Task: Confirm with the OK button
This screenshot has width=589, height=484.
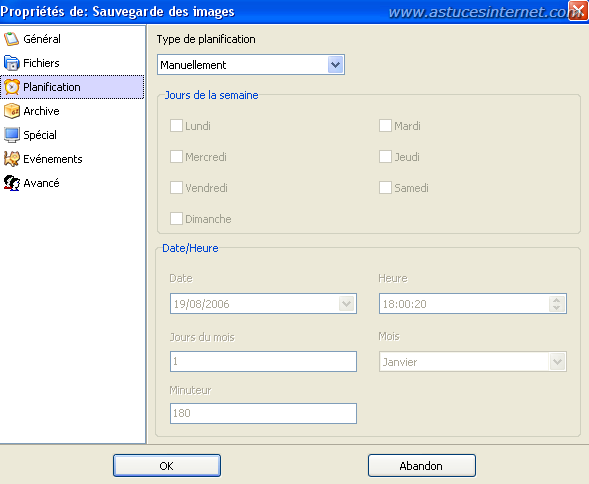Action: pos(167,466)
